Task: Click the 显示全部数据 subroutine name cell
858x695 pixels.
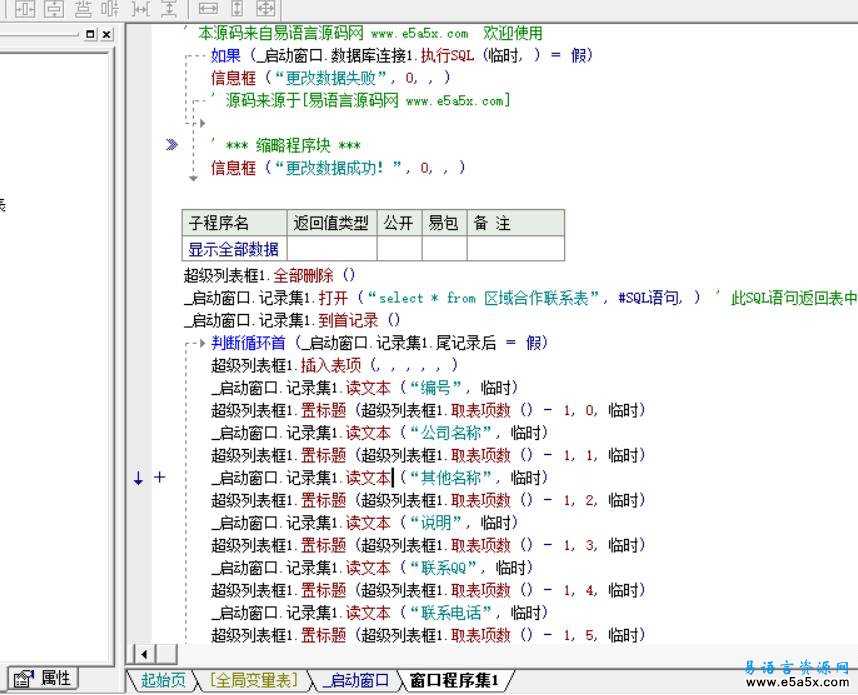Action: [234, 249]
